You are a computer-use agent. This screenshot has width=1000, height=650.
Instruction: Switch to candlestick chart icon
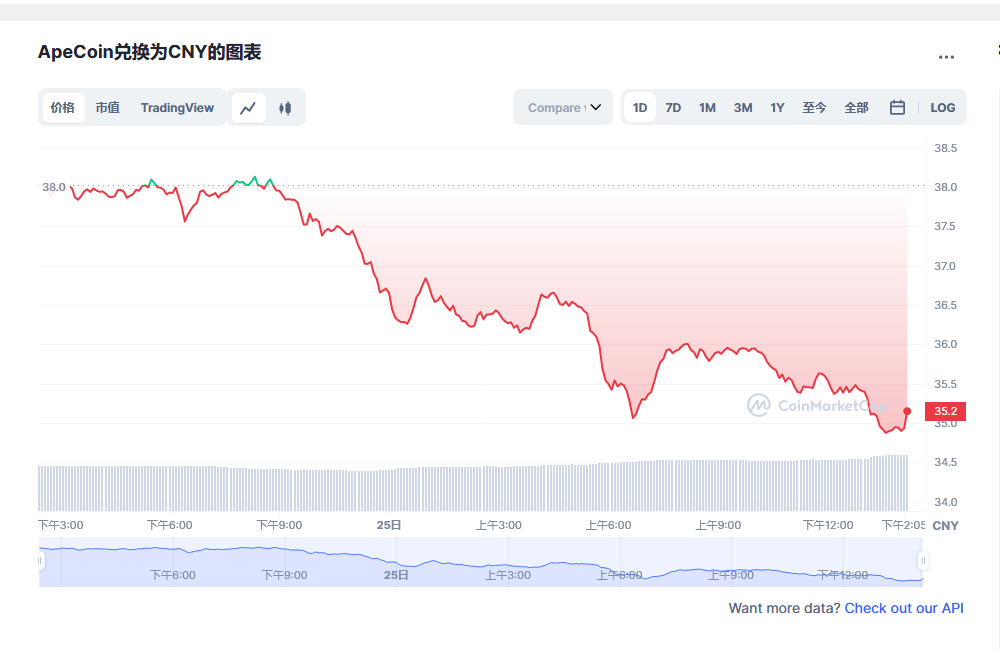(x=285, y=108)
